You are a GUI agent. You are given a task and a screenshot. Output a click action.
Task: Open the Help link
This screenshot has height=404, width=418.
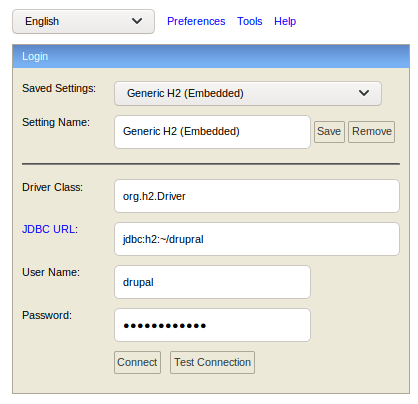point(285,21)
